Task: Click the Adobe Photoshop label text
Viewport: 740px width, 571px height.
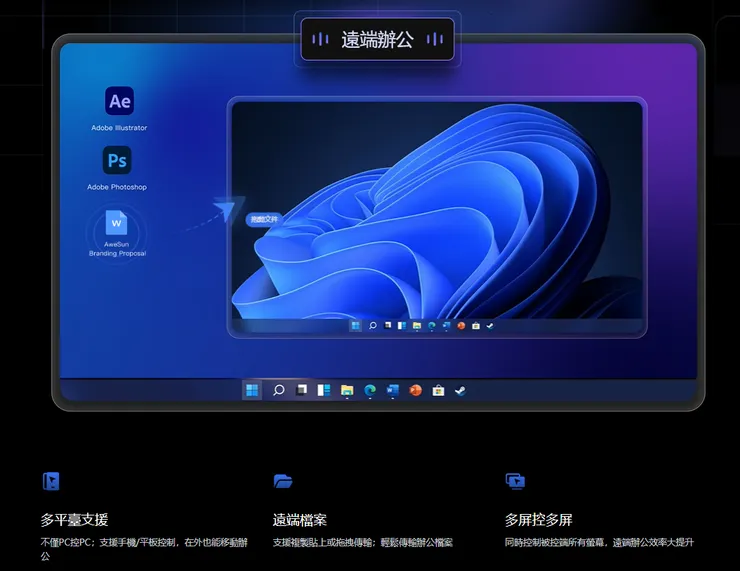Action: click(117, 187)
